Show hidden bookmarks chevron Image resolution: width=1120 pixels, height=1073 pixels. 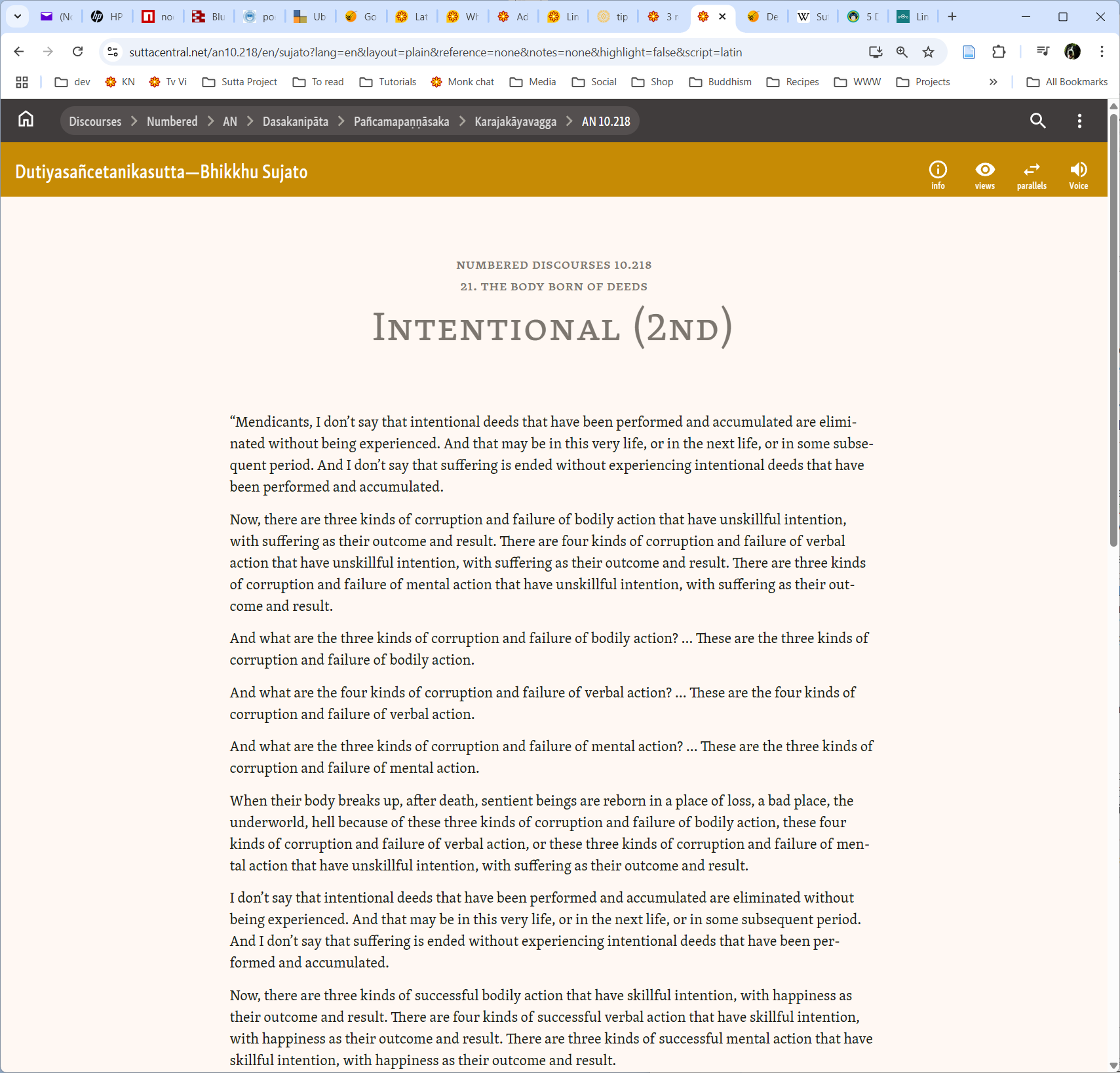point(993,82)
